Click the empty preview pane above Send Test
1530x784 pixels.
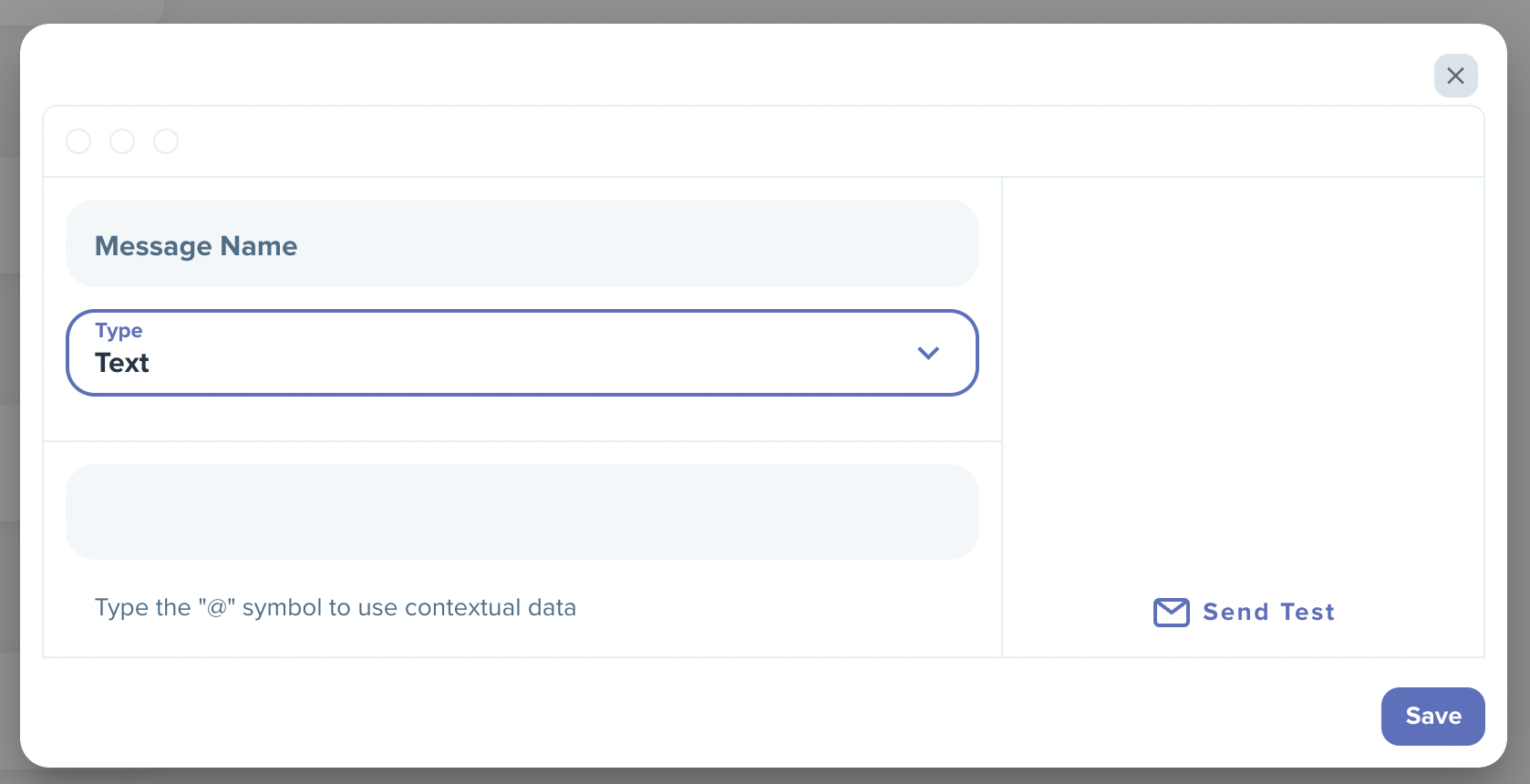pyautogui.click(x=1243, y=374)
